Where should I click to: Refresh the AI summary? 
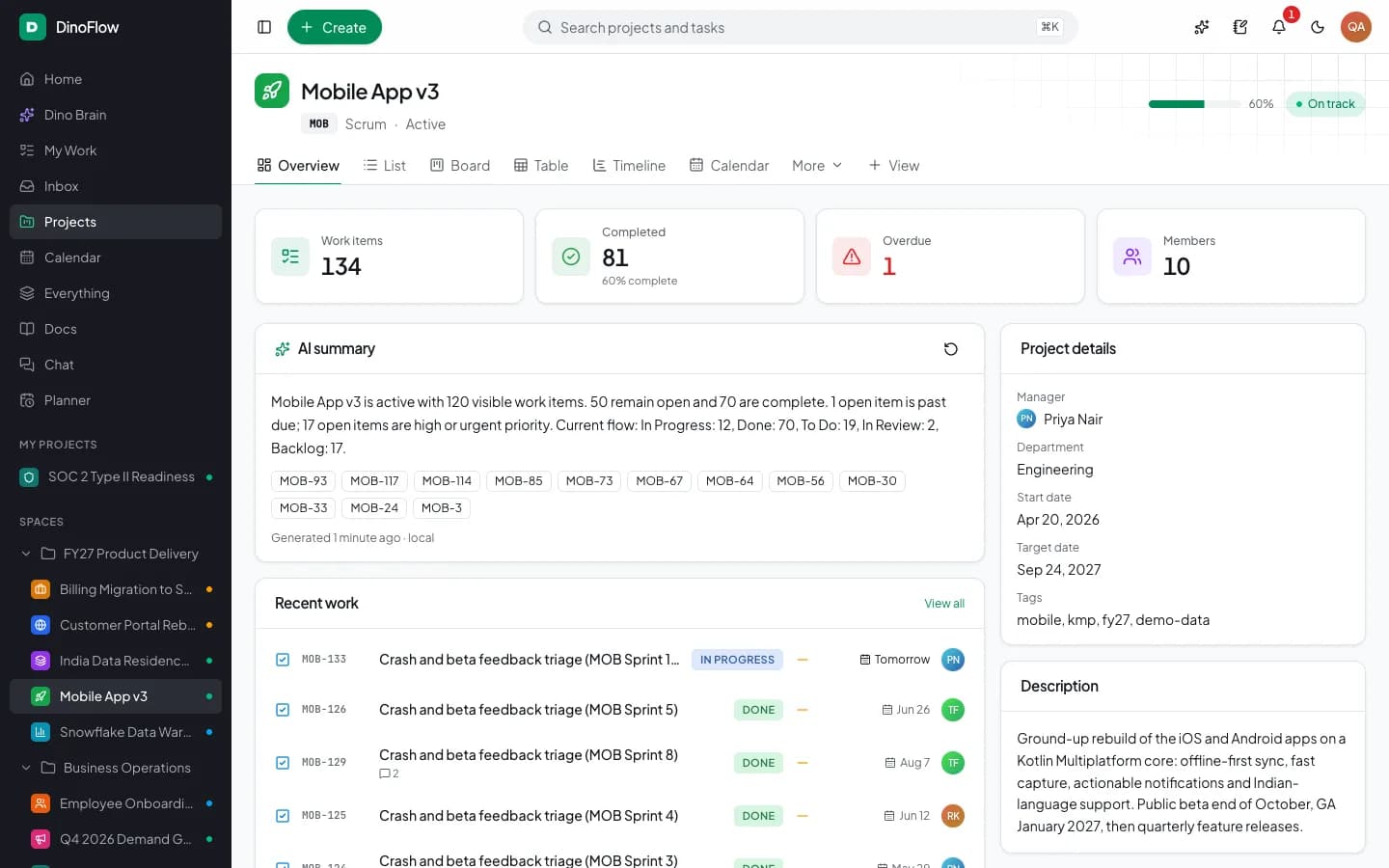click(951, 349)
